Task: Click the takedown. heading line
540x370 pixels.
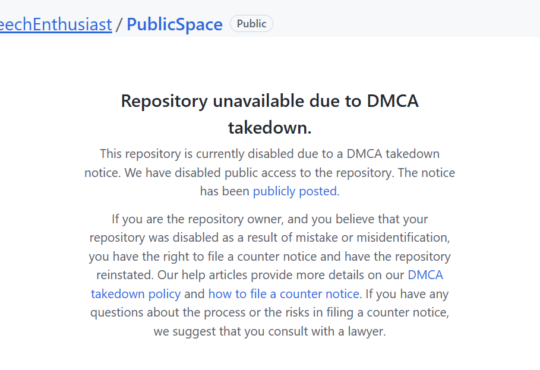Action: (270, 128)
